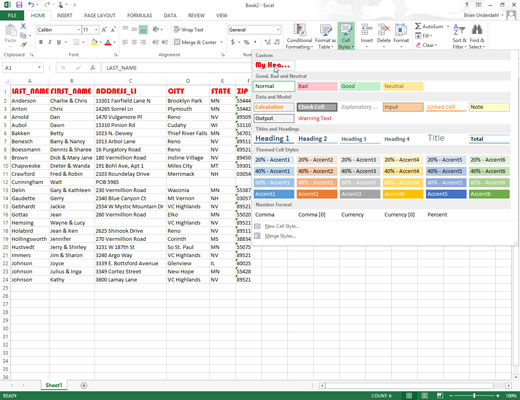Screen dimensions: 520x400
Task: Open the FORMULAS ribbon tab
Action: pyautogui.click(x=139, y=15)
